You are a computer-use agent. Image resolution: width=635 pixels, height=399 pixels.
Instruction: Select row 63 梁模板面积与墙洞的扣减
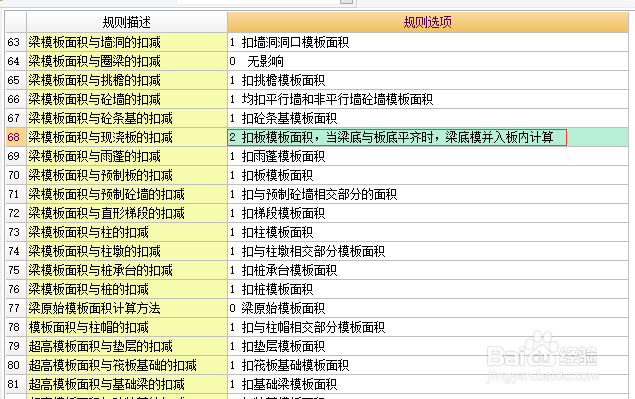point(127,42)
